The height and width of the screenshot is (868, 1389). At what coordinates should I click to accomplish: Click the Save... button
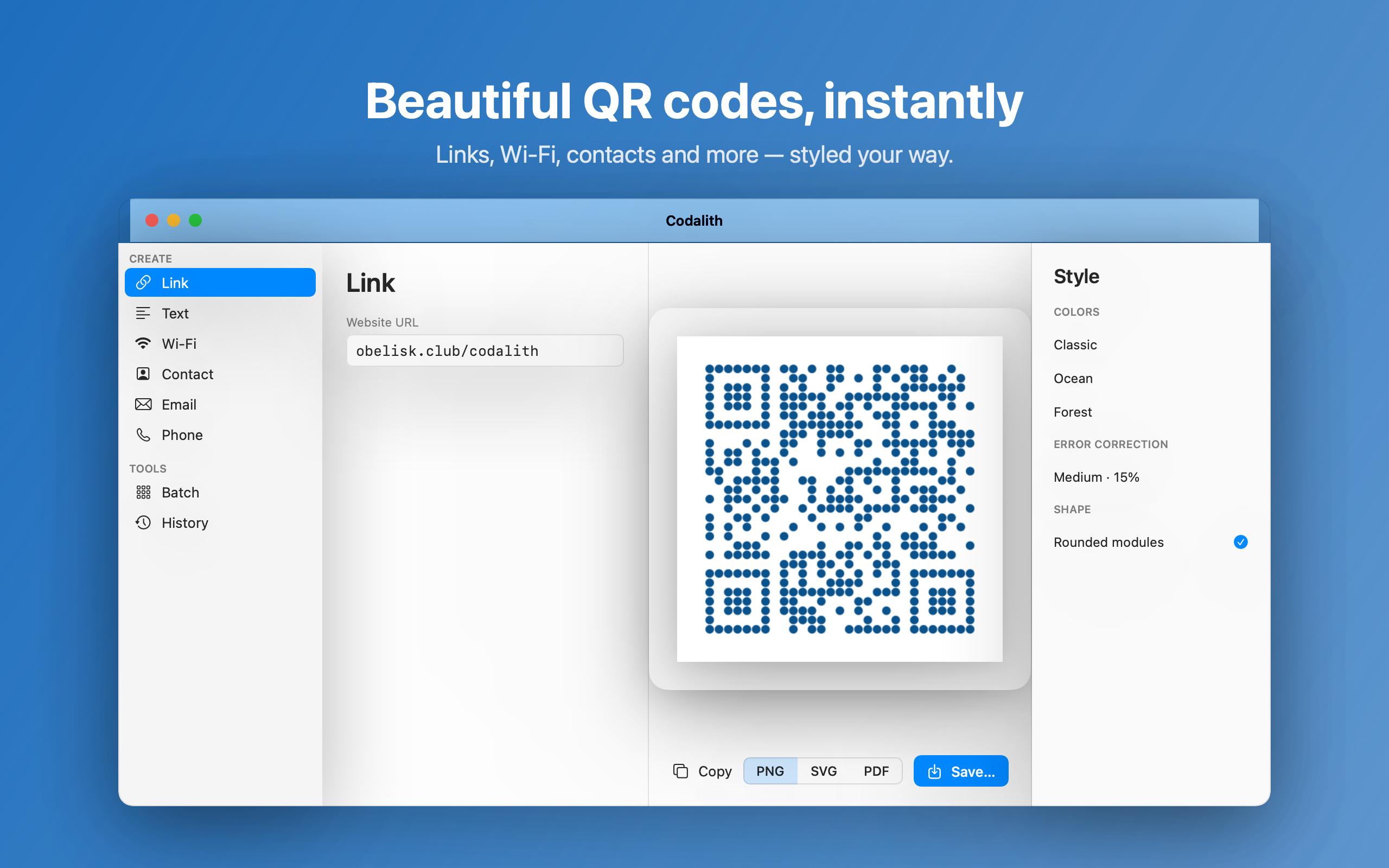pos(961,771)
